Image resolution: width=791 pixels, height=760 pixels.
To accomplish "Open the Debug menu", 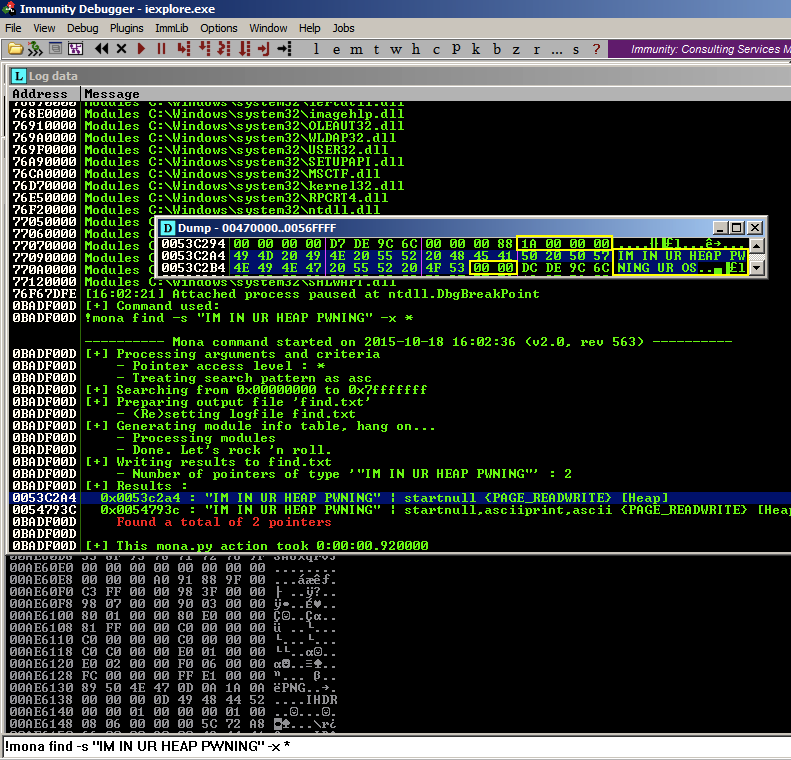I will 83,28.
